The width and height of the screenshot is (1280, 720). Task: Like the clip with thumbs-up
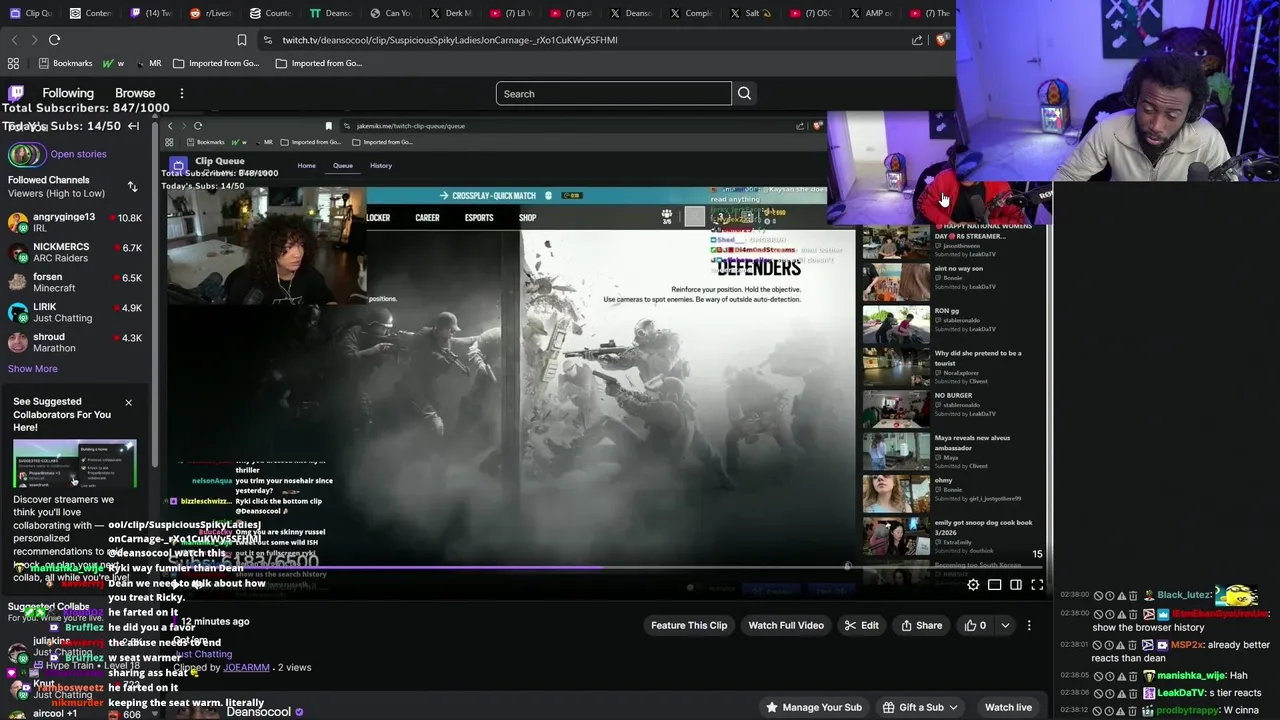coord(975,626)
